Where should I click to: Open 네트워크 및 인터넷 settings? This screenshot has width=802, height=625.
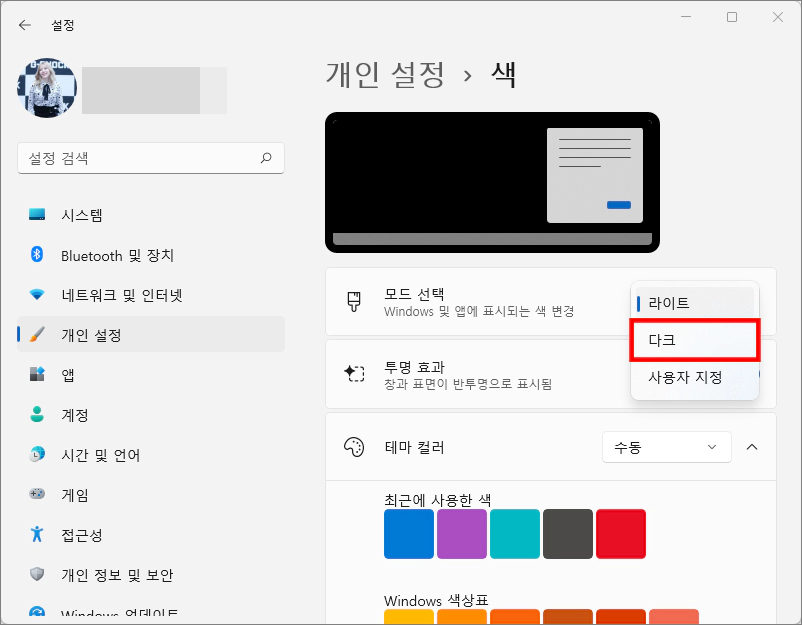coord(151,295)
